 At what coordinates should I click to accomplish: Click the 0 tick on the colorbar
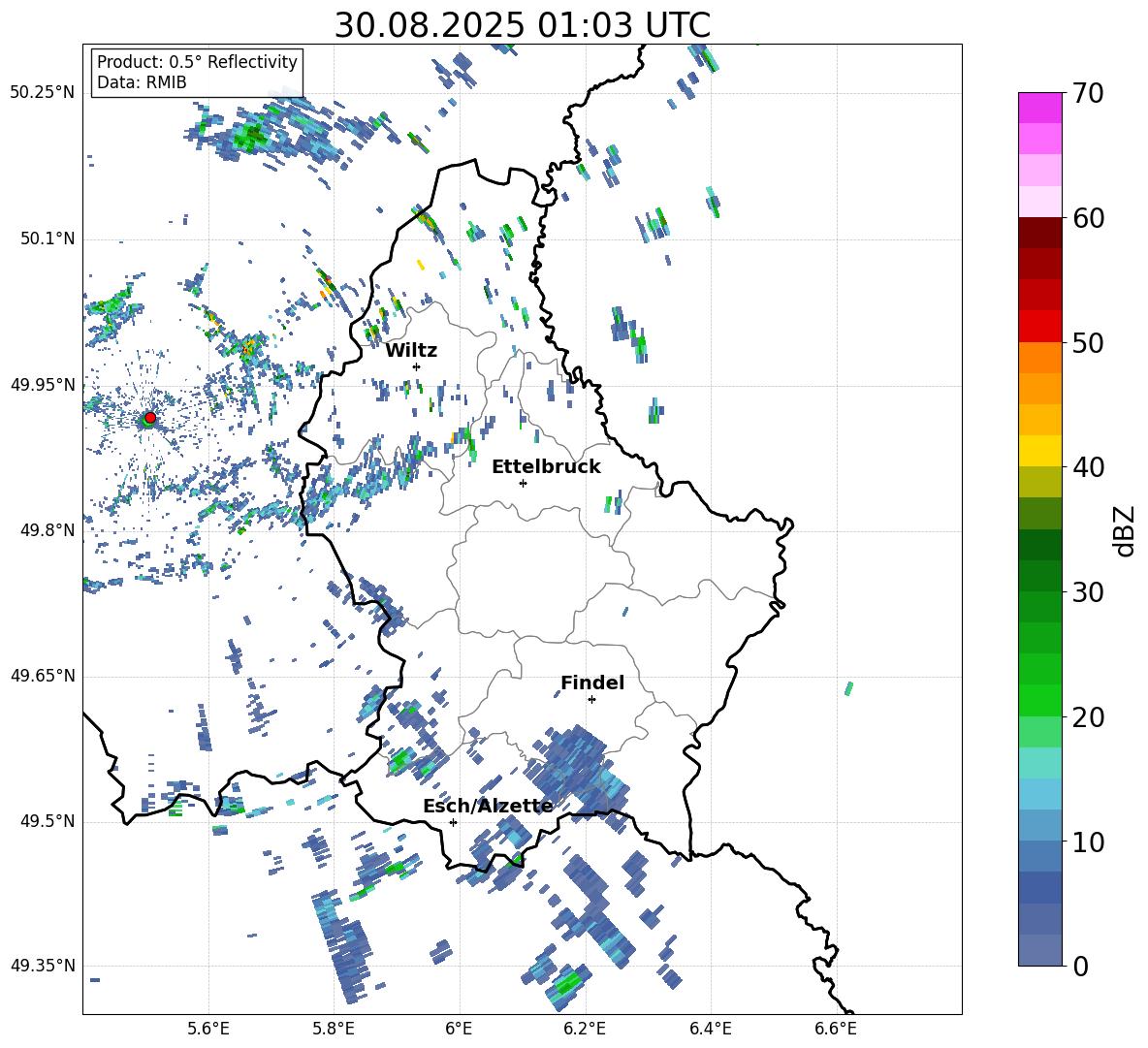(x=1080, y=966)
